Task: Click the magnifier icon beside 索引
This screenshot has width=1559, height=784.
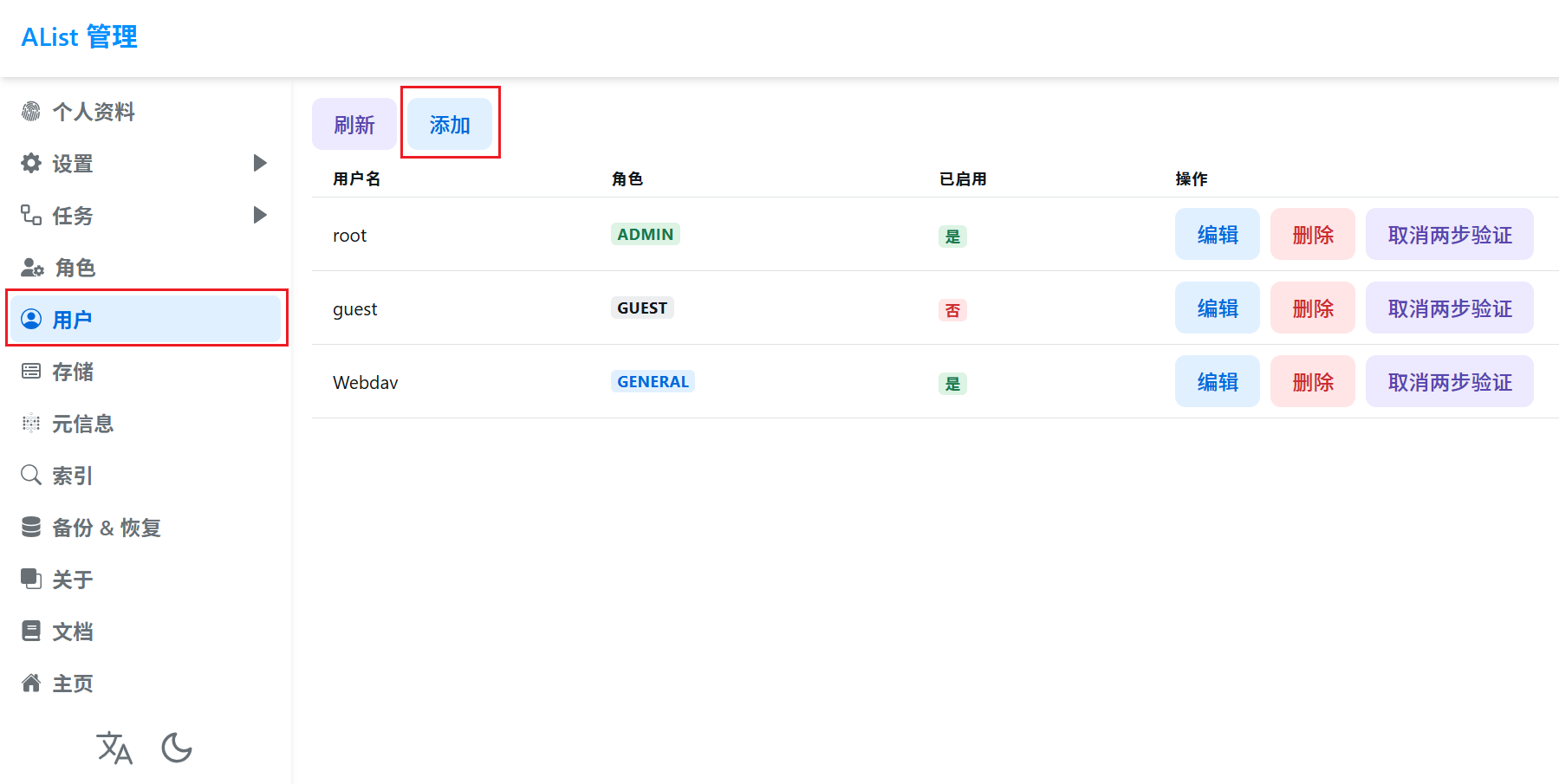Action: coord(31,475)
